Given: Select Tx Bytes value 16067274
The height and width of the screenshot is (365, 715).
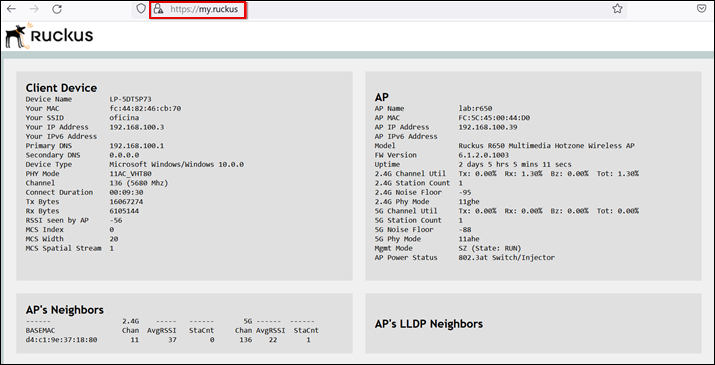Looking at the screenshot, I should tap(126, 202).
